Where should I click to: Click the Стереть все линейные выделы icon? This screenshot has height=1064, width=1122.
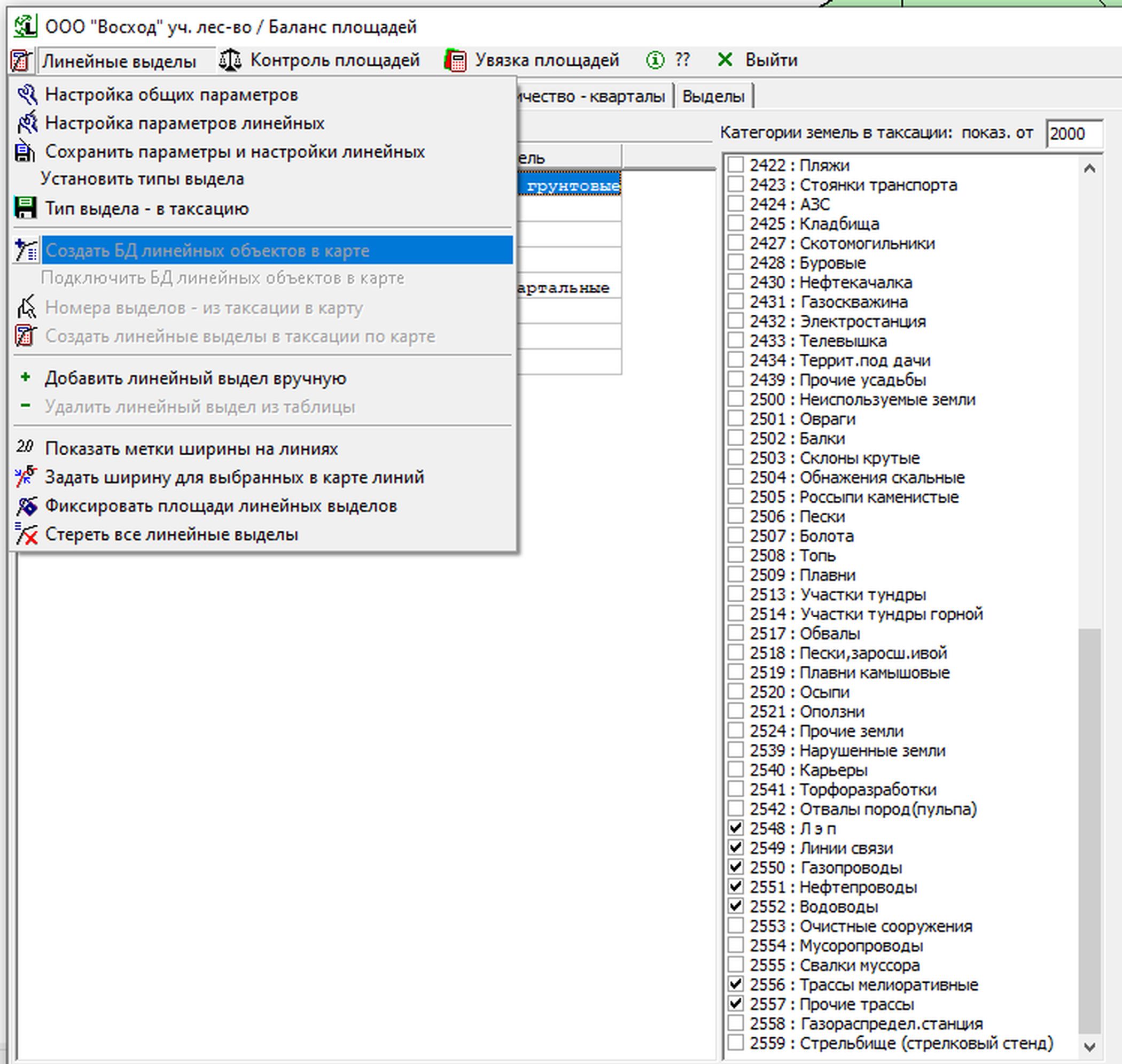click(x=26, y=534)
